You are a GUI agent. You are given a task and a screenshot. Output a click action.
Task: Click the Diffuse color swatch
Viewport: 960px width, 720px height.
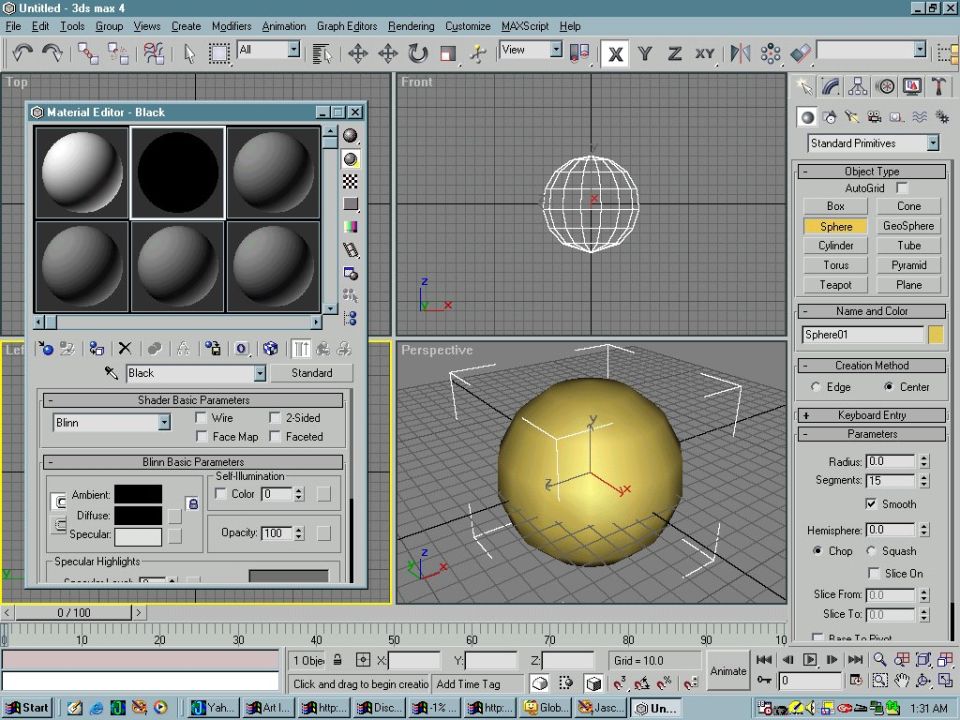point(138,515)
